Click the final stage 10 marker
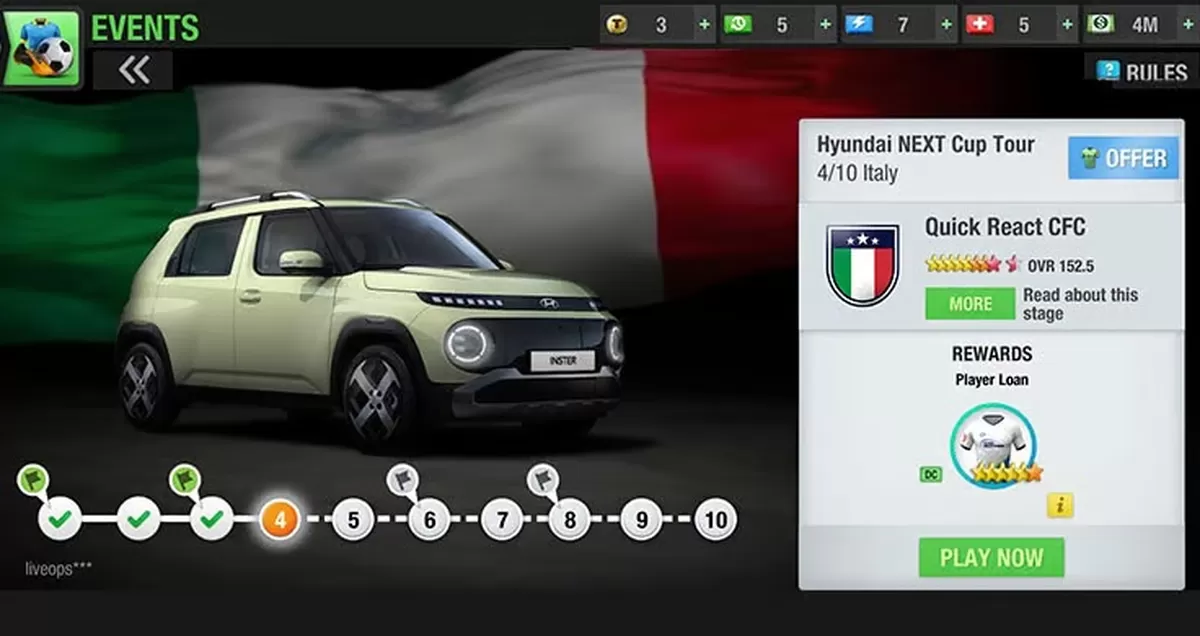The height and width of the screenshot is (636, 1200). point(715,520)
